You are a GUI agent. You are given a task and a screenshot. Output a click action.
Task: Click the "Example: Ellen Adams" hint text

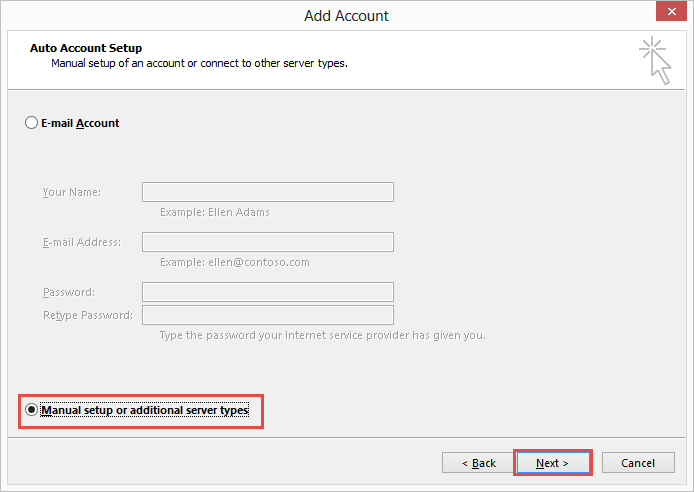(x=214, y=212)
